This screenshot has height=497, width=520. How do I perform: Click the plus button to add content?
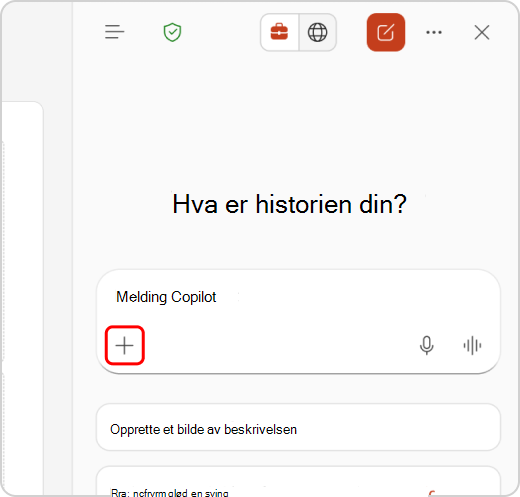(125, 345)
